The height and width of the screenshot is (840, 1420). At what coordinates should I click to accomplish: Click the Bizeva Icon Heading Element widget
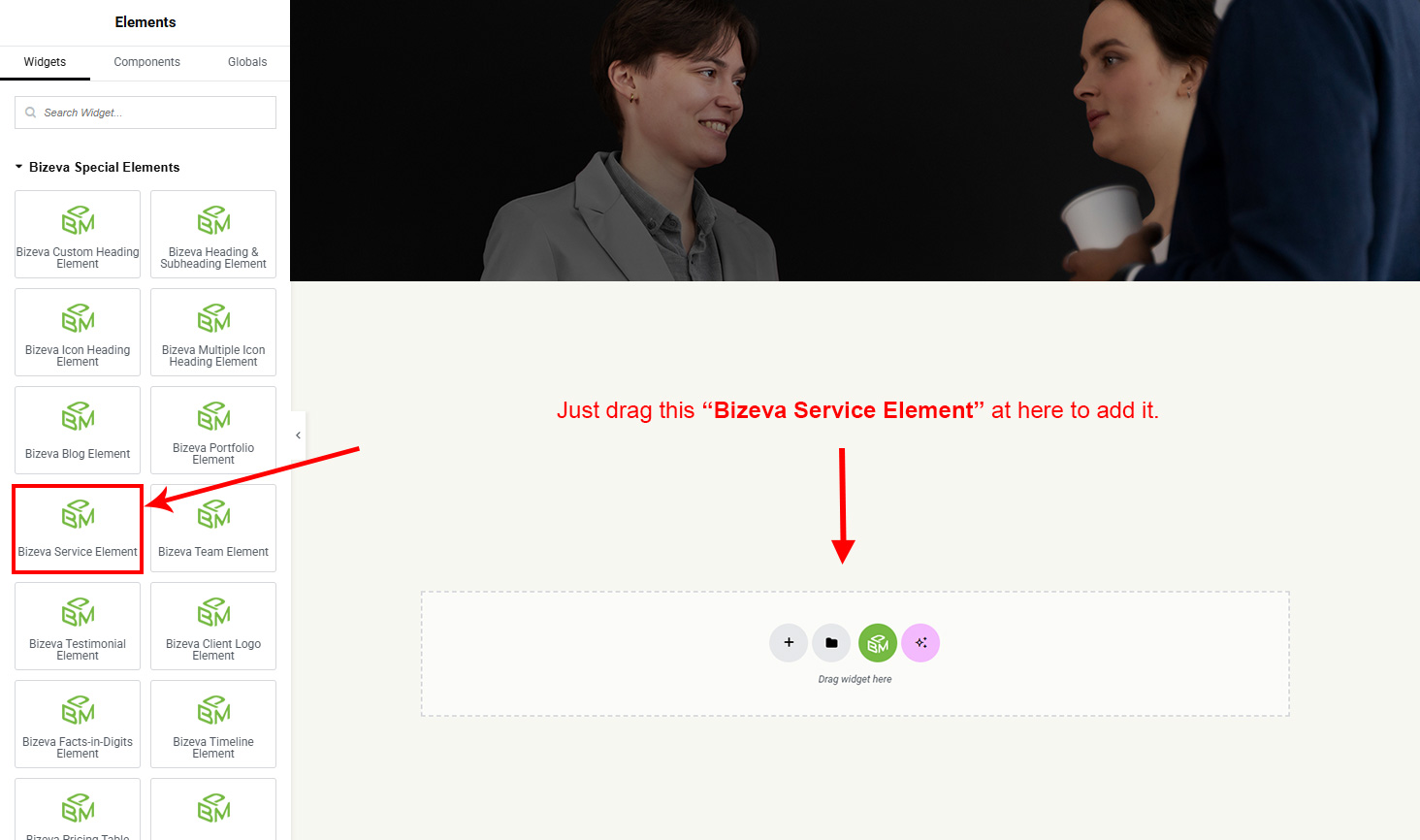point(78,332)
